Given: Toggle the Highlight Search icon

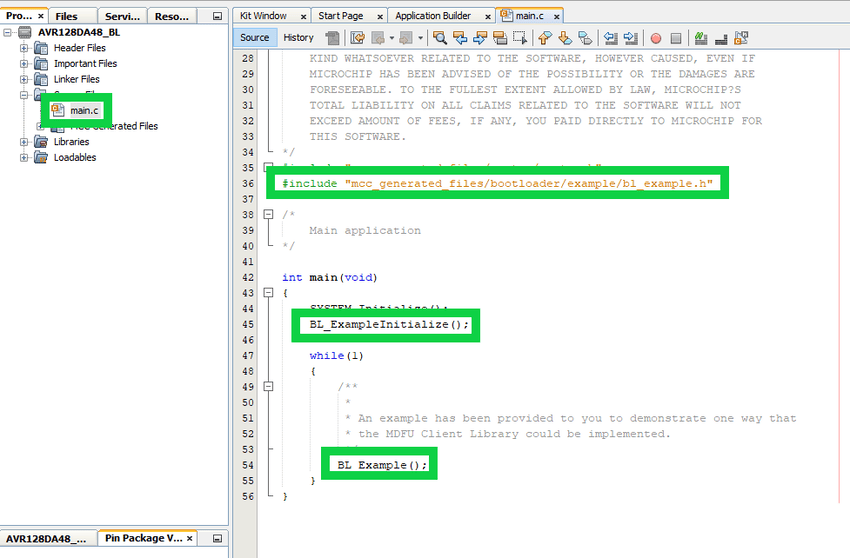Looking at the screenshot, I should click(500, 38).
